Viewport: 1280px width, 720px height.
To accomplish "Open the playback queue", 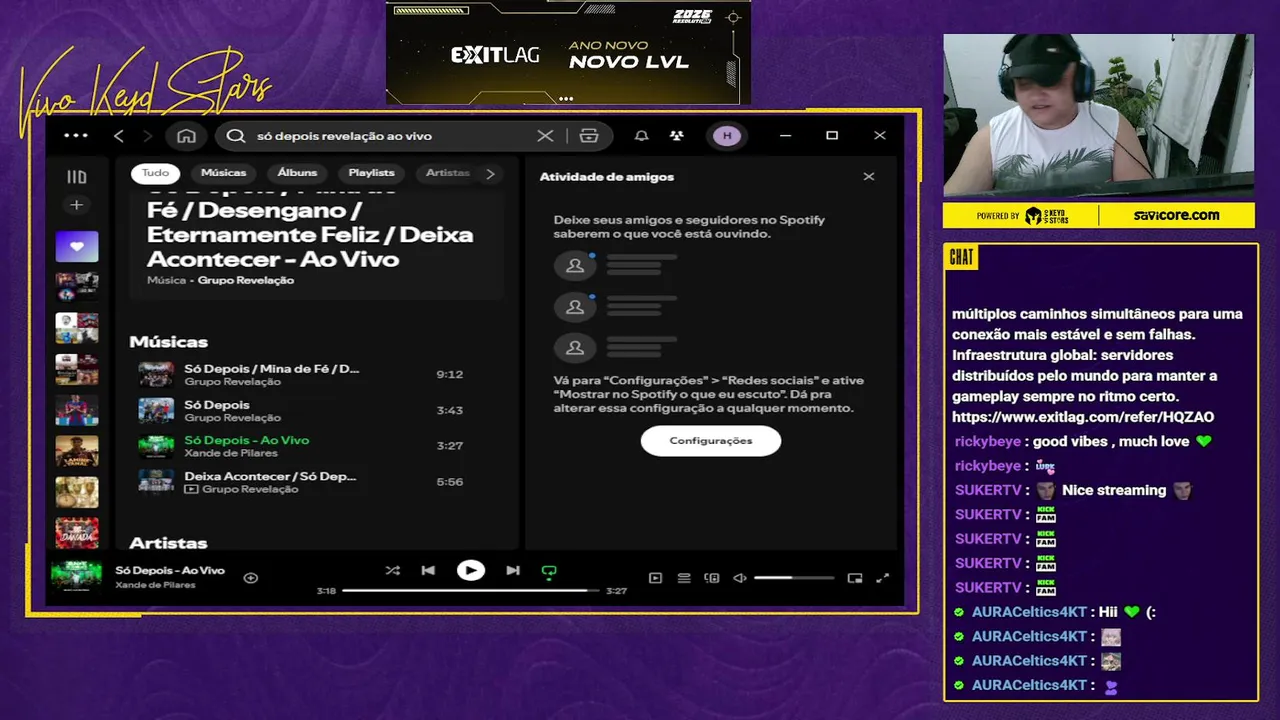I will [684, 578].
